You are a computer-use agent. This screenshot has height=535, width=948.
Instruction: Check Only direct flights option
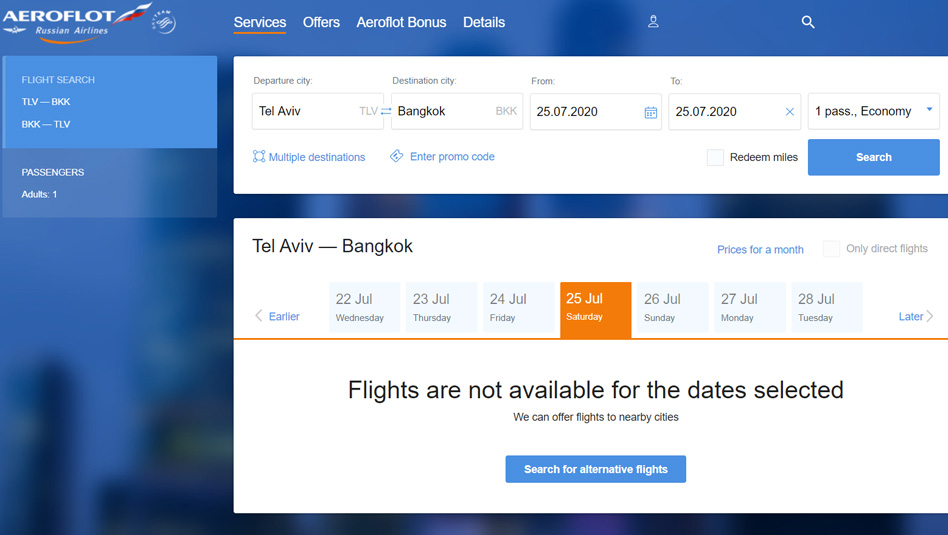pyautogui.click(x=831, y=249)
